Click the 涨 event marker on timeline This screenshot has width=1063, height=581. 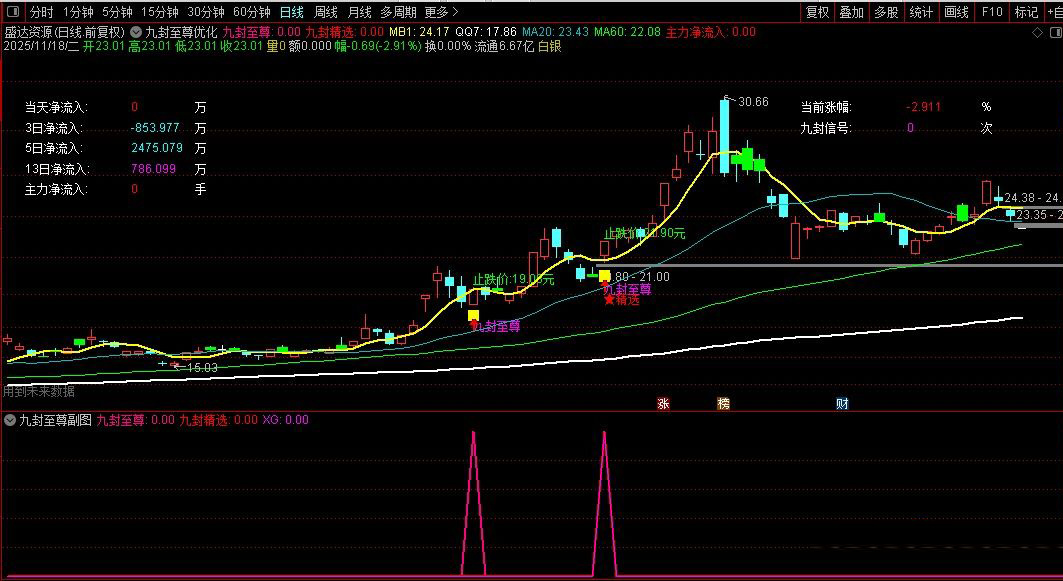(x=663, y=404)
